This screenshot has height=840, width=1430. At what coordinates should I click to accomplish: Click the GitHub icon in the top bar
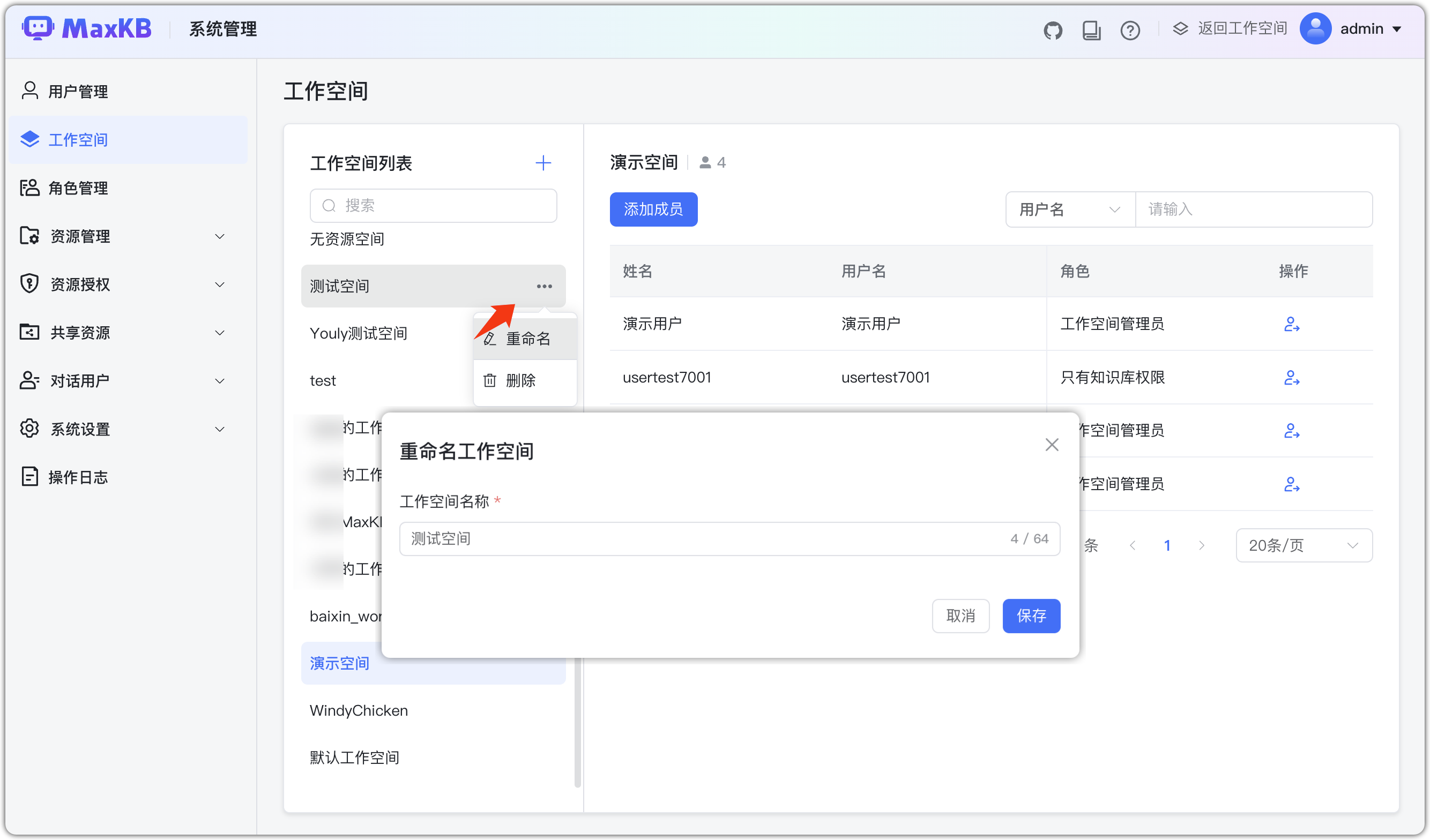pos(1053,29)
